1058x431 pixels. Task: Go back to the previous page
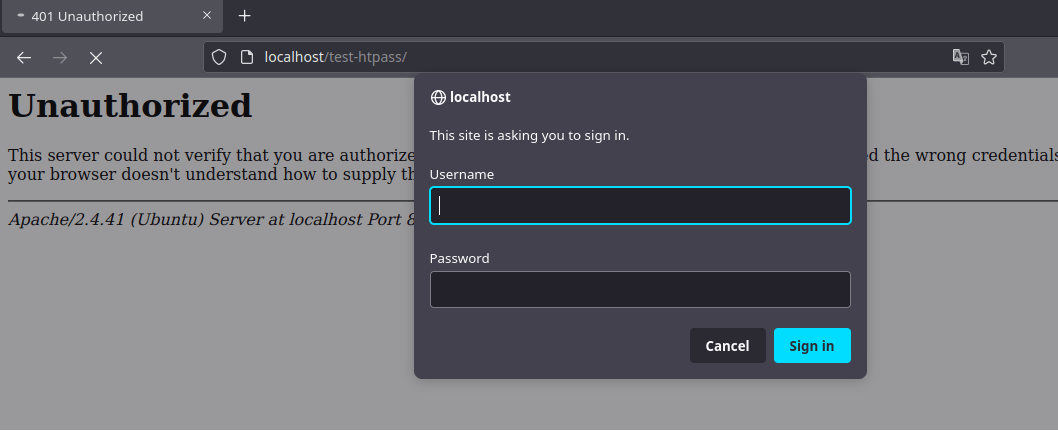click(24, 58)
